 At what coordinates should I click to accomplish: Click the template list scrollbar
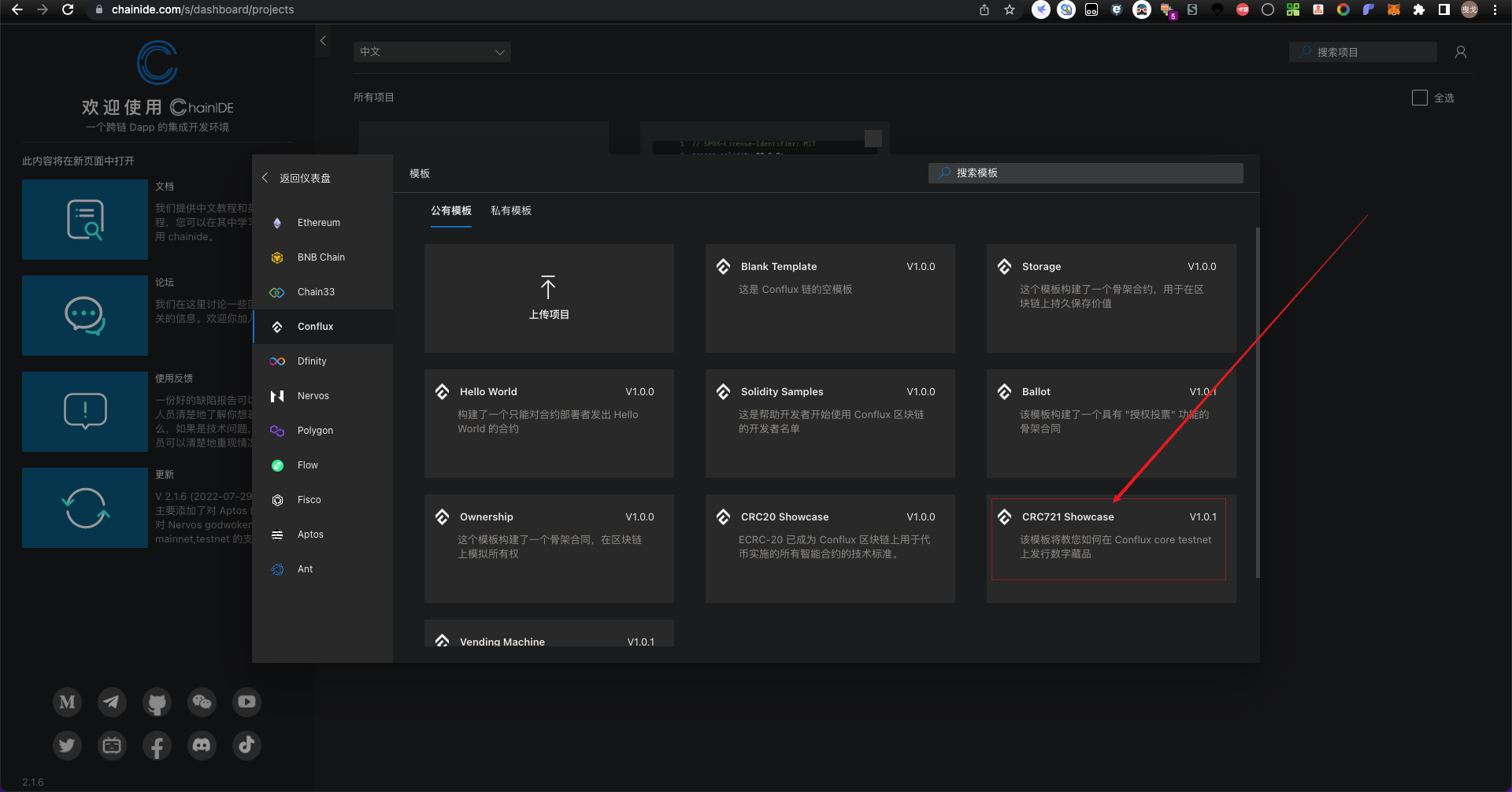tap(1258, 402)
